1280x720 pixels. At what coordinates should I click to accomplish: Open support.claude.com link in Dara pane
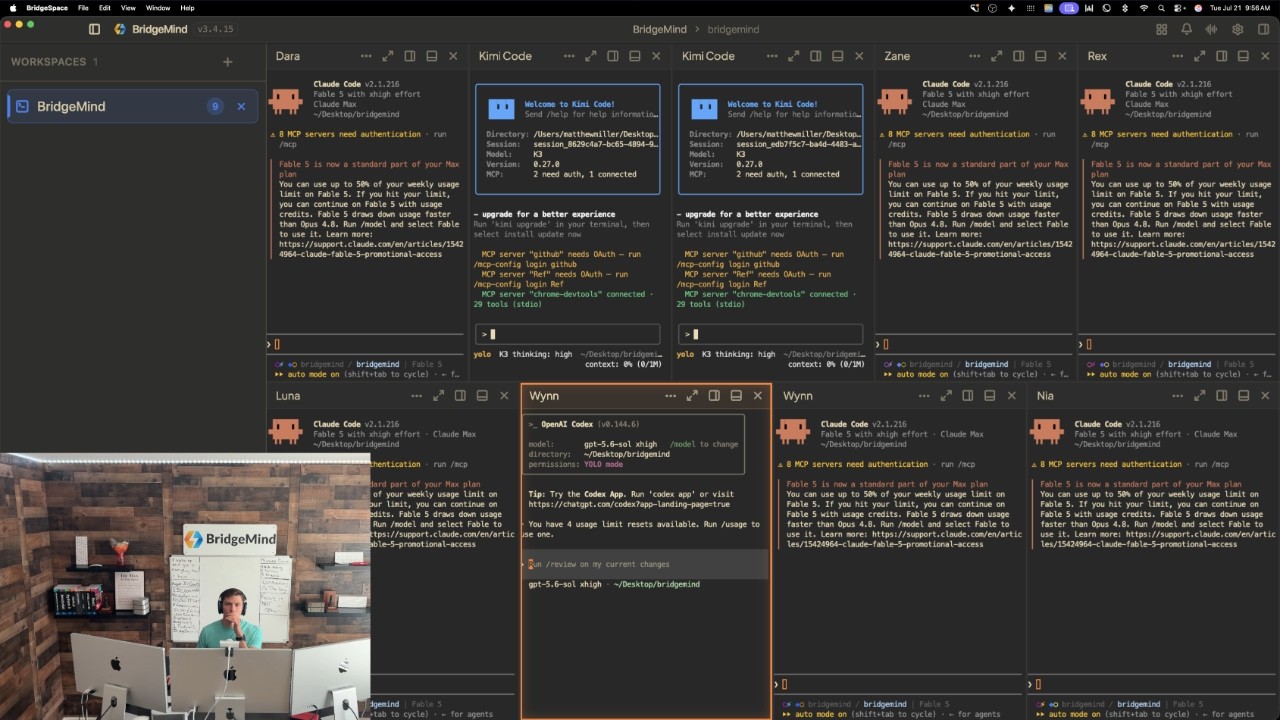(x=369, y=249)
